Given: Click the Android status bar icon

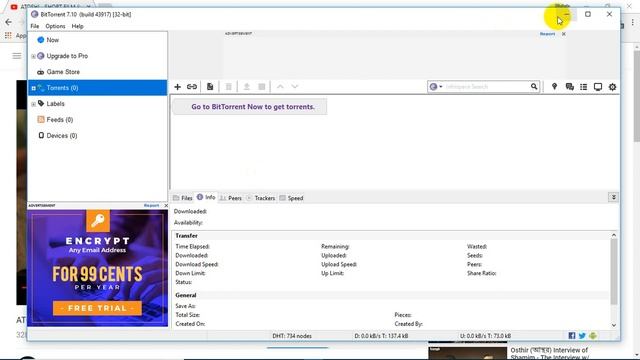Looking at the screenshot, I should (593, 336).
